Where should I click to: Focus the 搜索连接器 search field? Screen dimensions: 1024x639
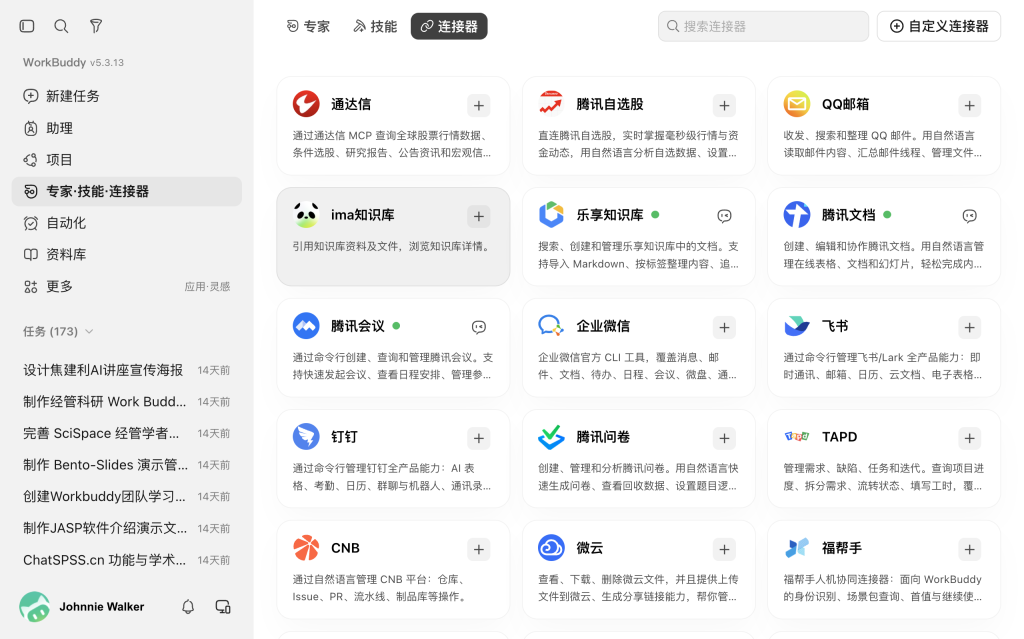coord(763,26)
